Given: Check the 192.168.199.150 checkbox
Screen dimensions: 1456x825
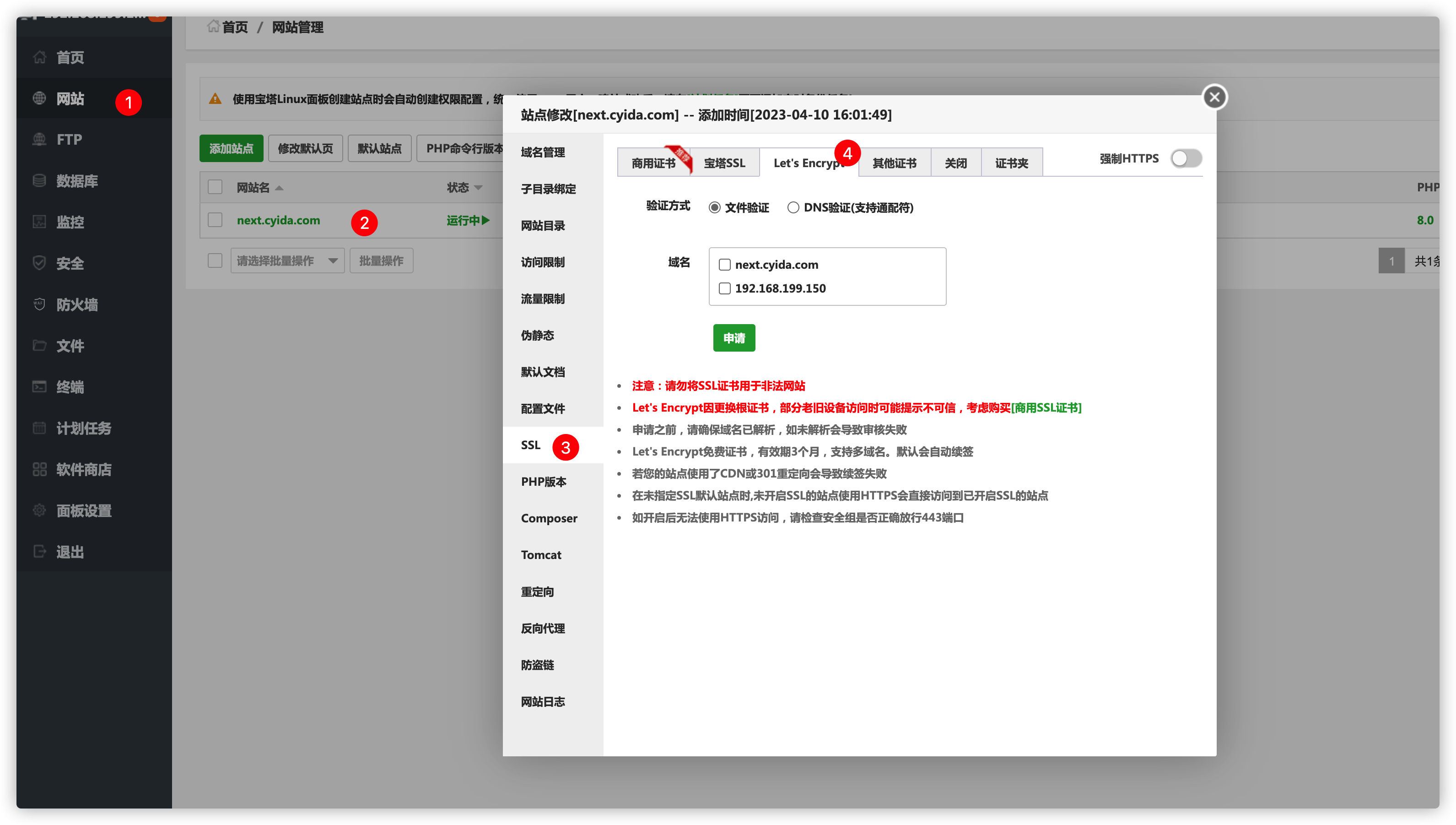Looking at the screenshot, I should tap(724, 288).
